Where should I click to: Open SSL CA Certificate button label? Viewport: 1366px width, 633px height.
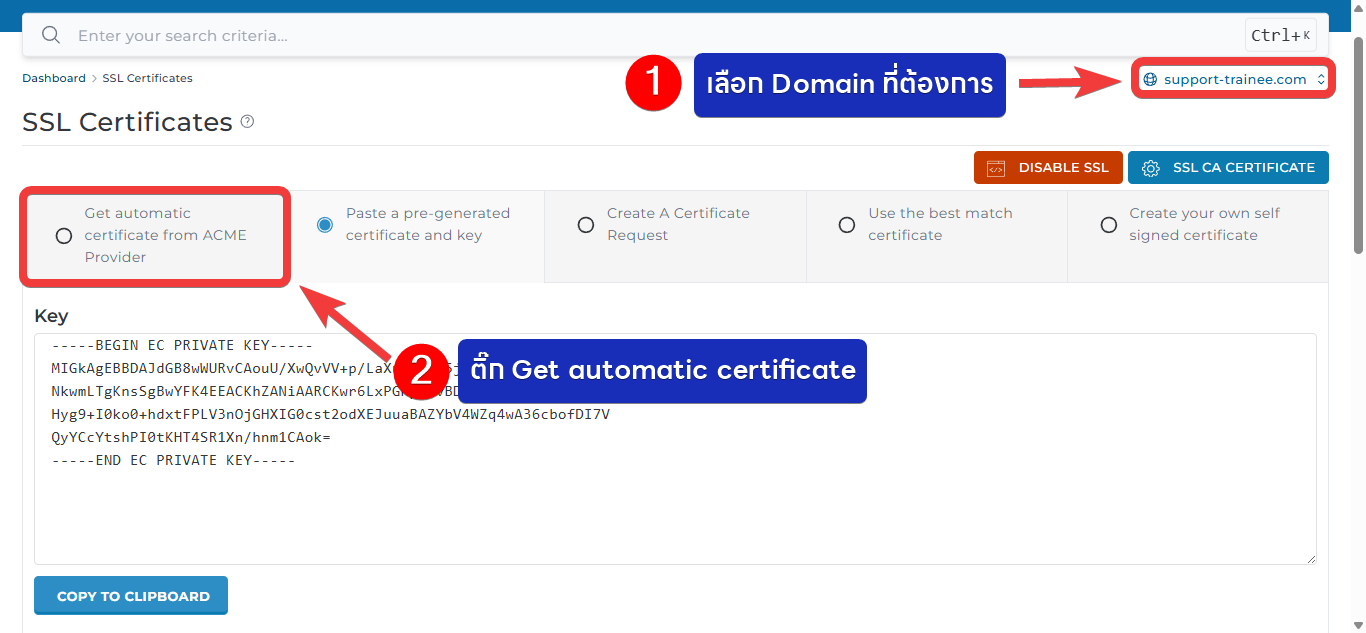tap(1243, 168)
